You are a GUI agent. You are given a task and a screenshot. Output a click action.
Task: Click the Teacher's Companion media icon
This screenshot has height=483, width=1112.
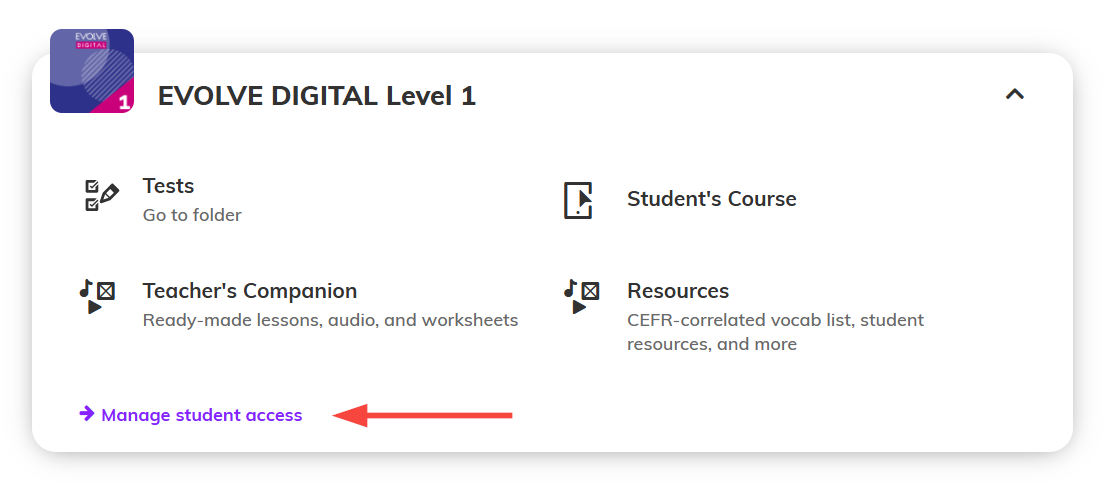(97, 296)
